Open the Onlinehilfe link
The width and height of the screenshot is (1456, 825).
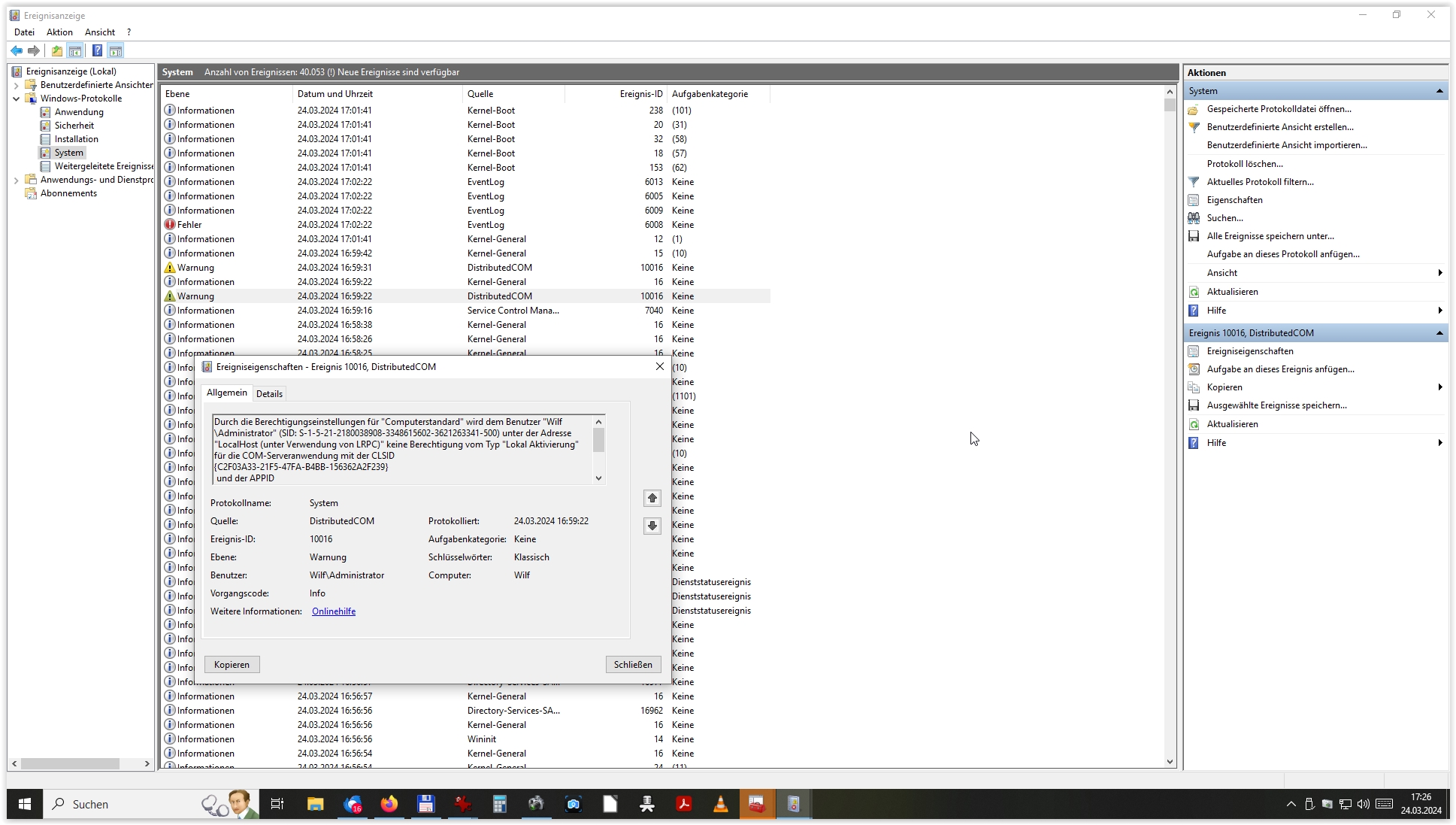(334, 611)
